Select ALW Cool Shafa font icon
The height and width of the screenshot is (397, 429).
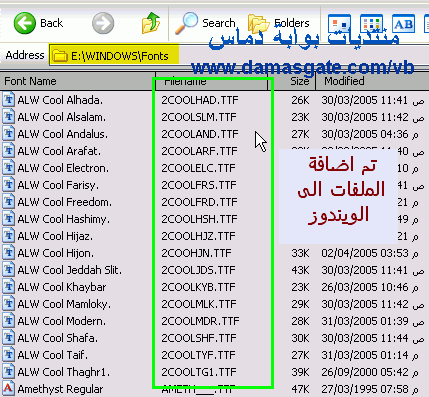pos(9,338)
